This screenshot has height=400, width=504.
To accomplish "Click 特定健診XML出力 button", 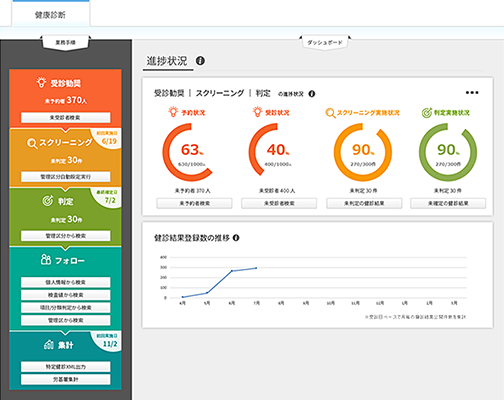I will click(66, 367).
